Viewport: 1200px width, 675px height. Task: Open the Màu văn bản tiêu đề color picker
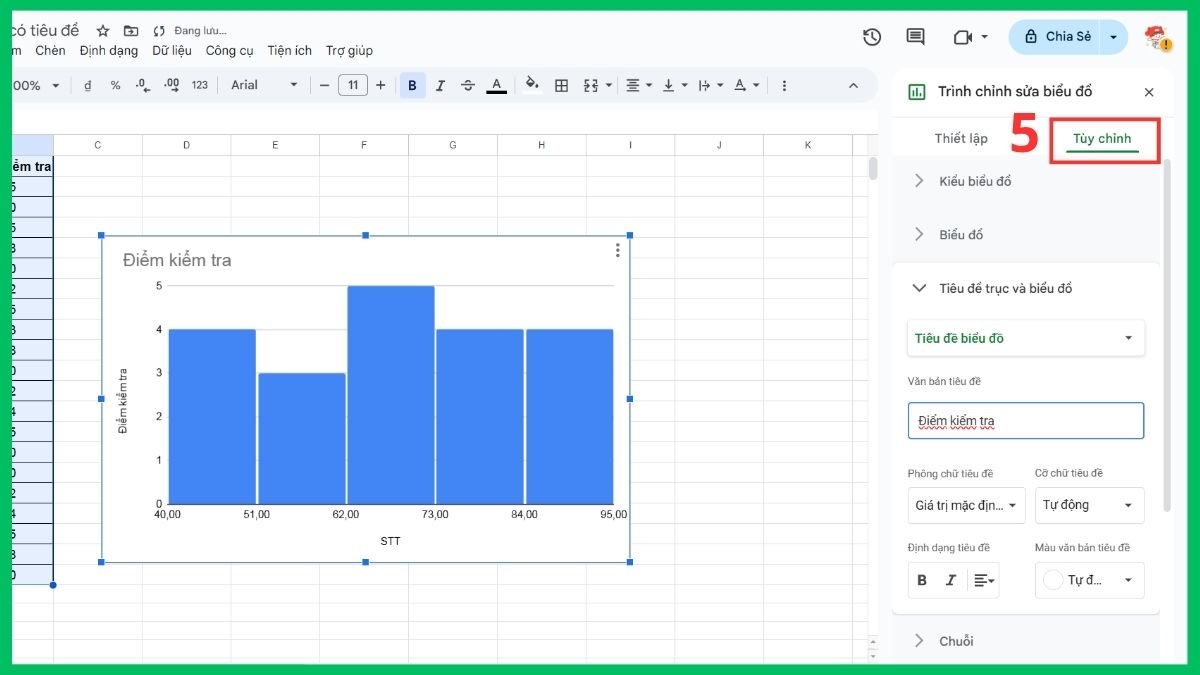(1089, 580)
